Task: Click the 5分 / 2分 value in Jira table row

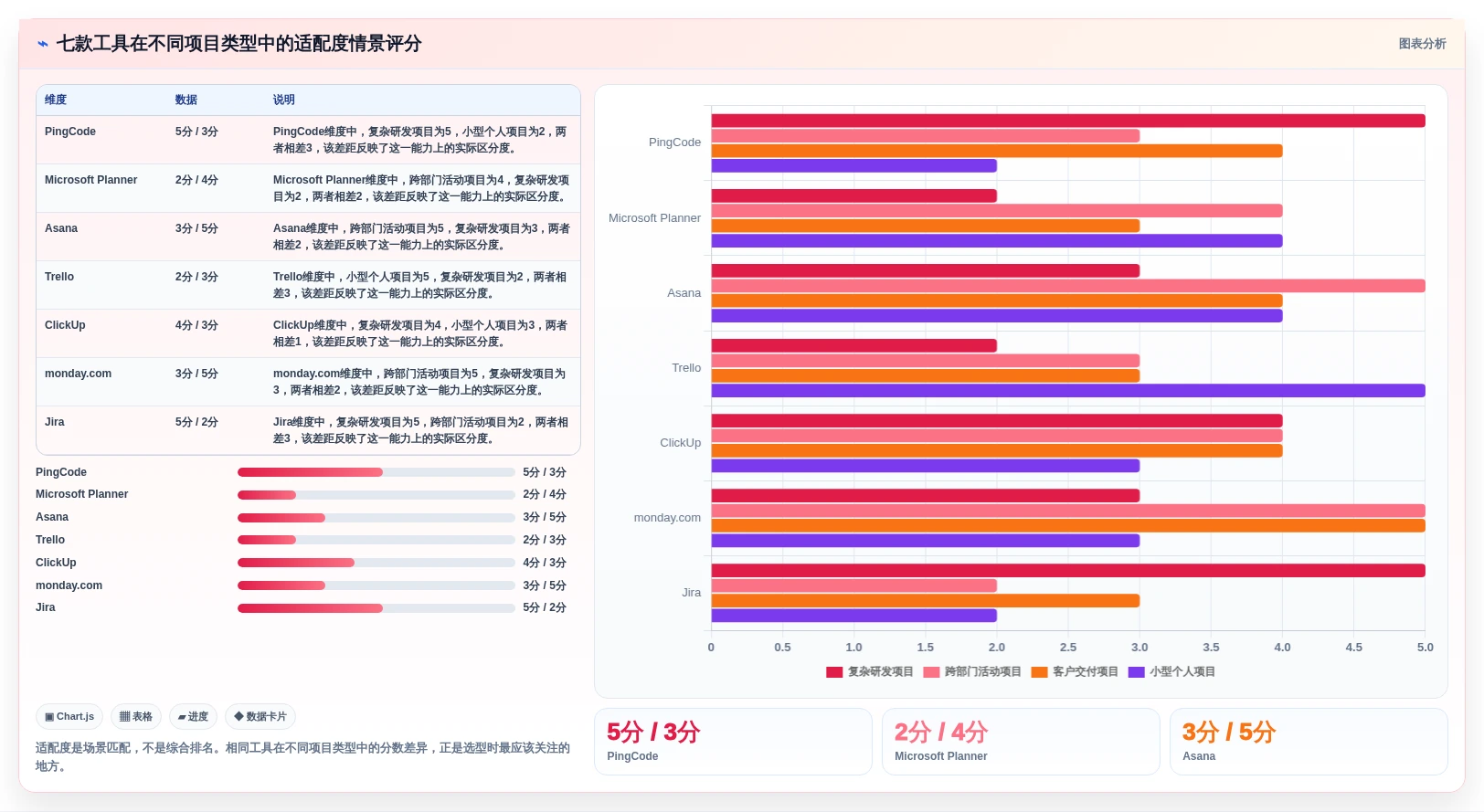Action: point(196,422)
